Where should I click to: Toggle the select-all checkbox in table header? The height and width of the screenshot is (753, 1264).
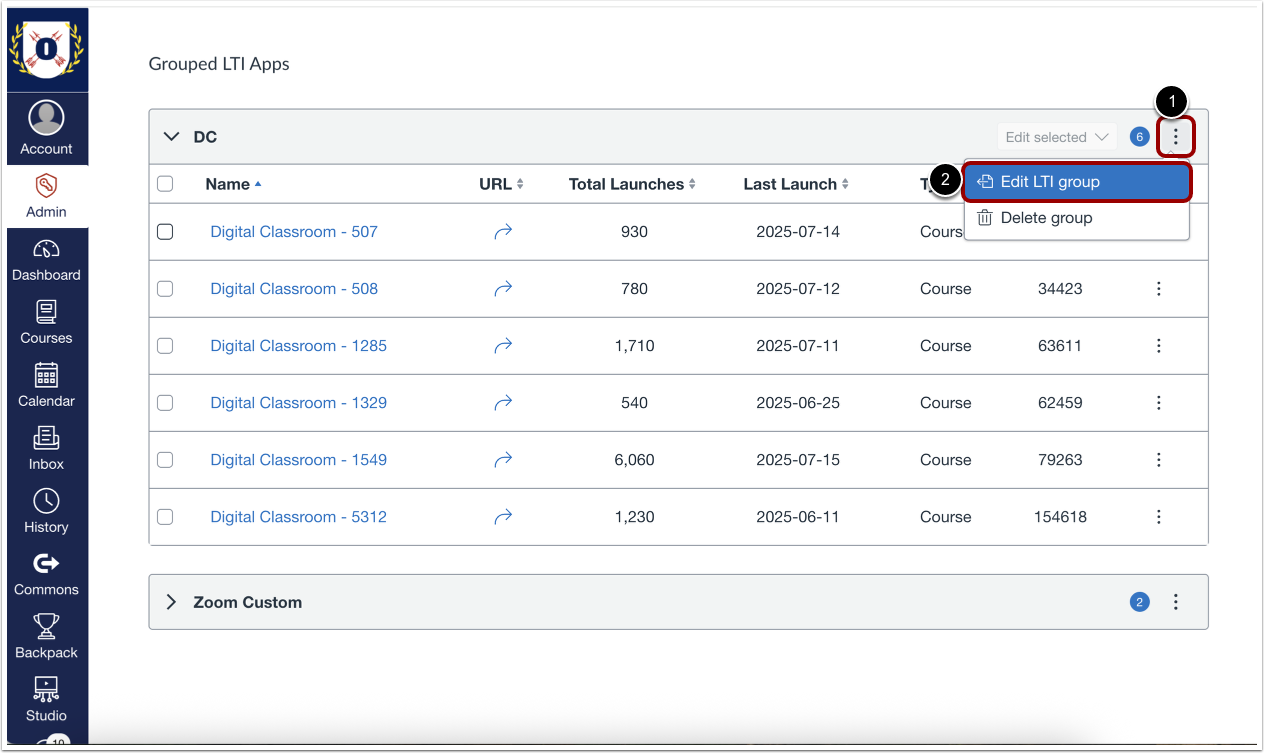165,184
